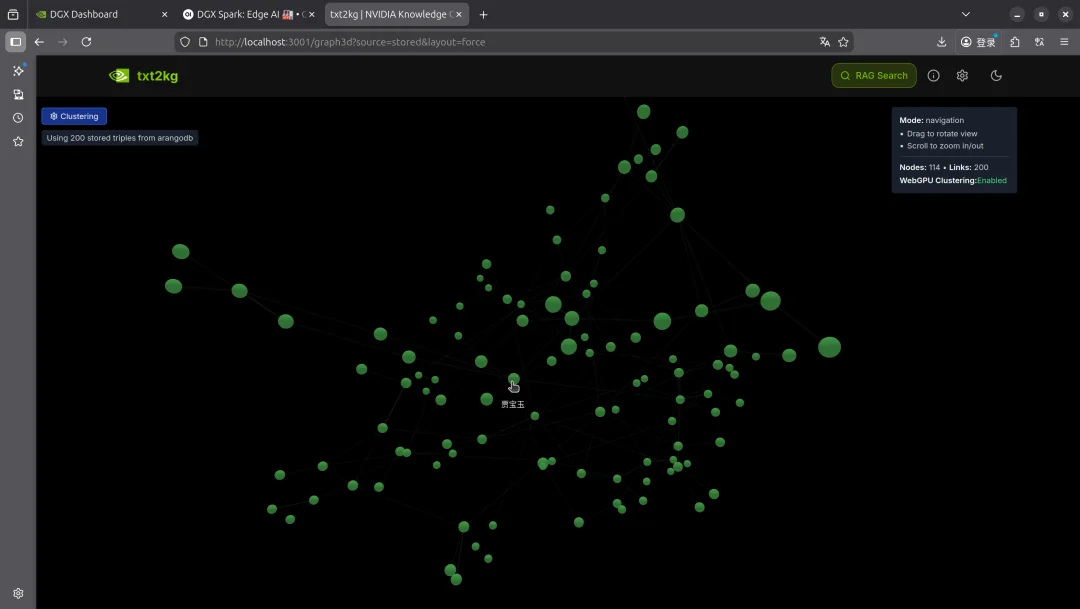Toggle the Clustering button
The height and width of the screenshot is (609, 1080).
point(74,116)
